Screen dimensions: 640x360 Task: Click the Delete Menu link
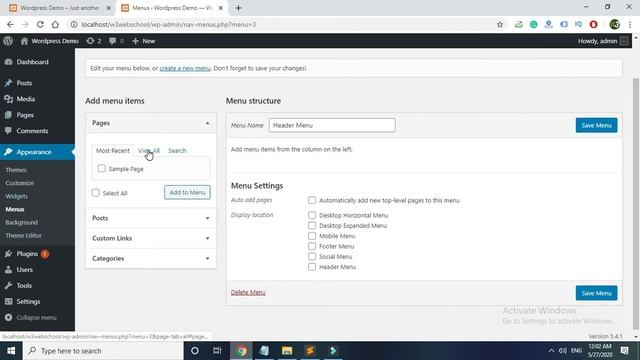(x=248, y=292)
